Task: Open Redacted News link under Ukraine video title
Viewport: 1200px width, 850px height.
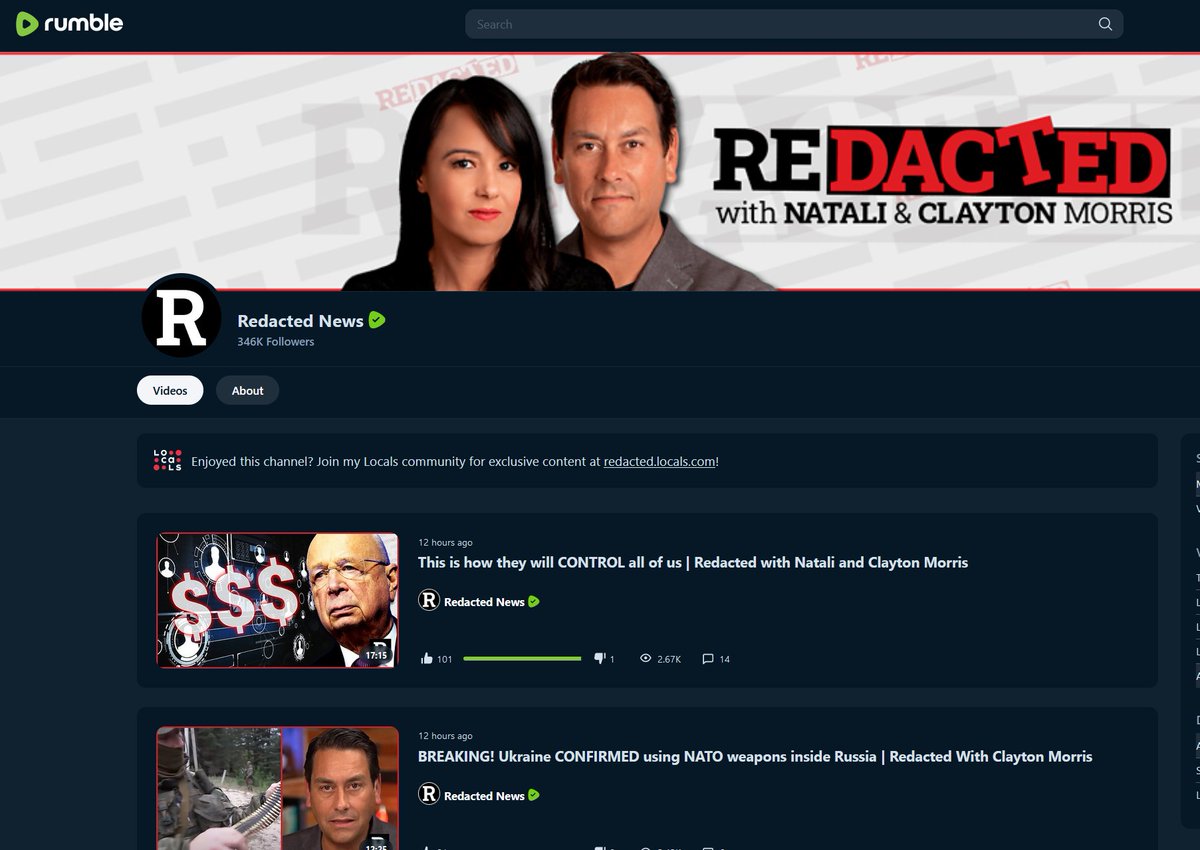Action: pos(484,796)
